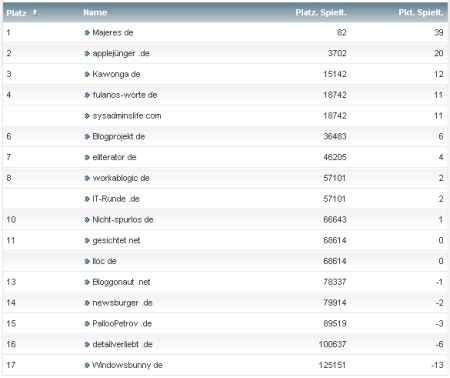Select points value 20 for applejünger

click(x=438, y=53)
